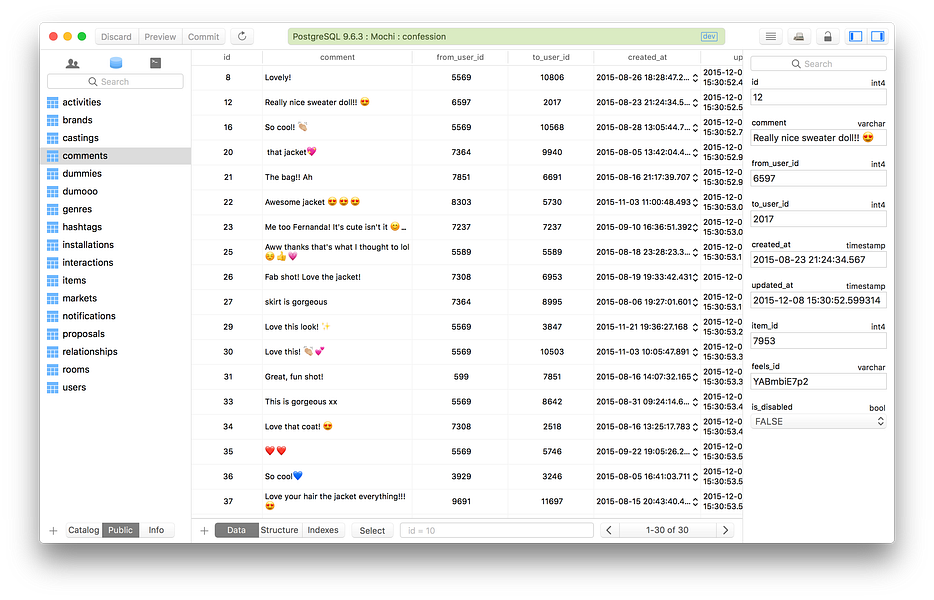Switch to the Public schema tab
Image resolution: width=934 pixels, height=600 pixels.
[120, 530]
